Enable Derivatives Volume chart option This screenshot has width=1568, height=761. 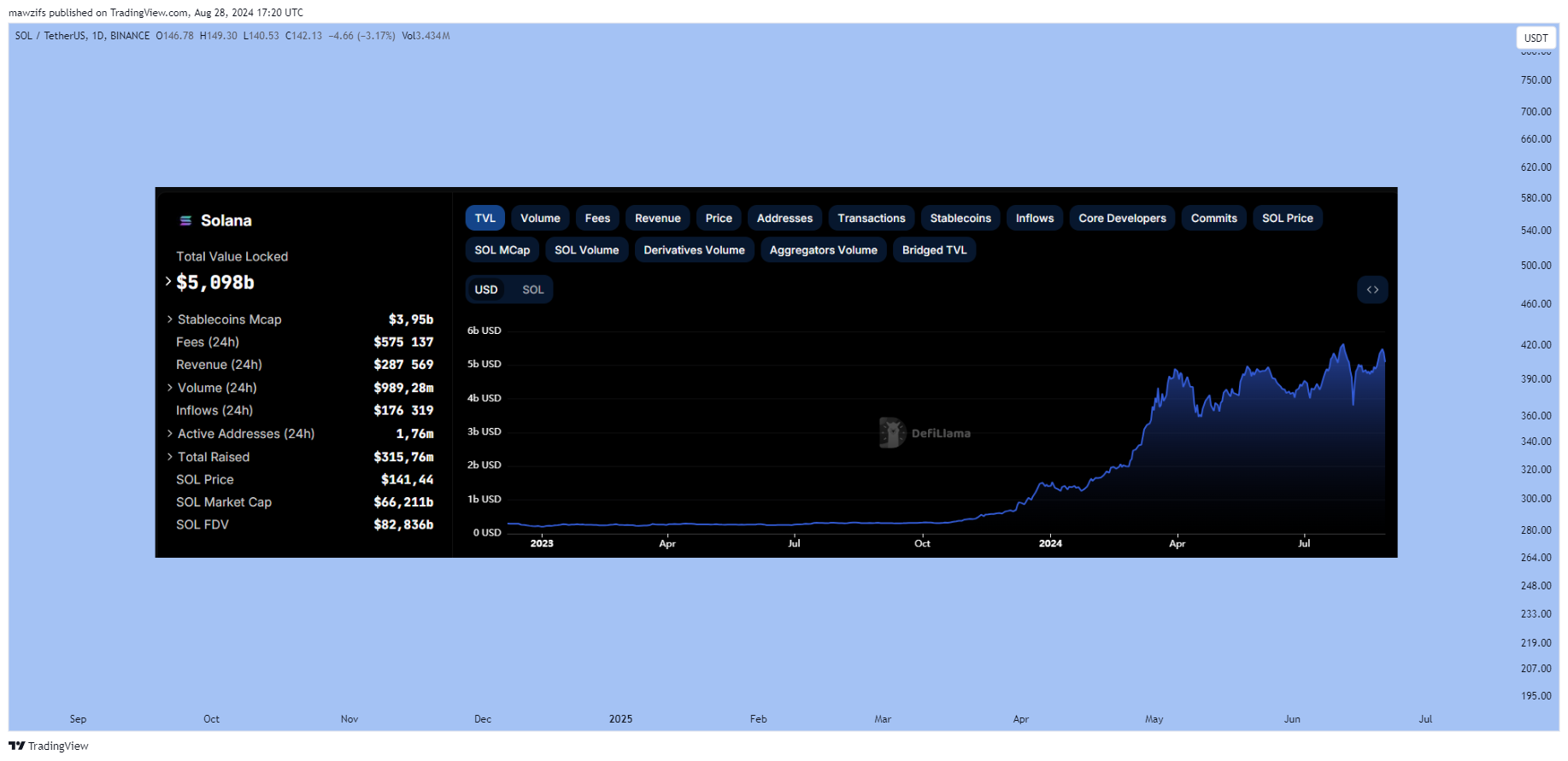click(x=694, y=249)
